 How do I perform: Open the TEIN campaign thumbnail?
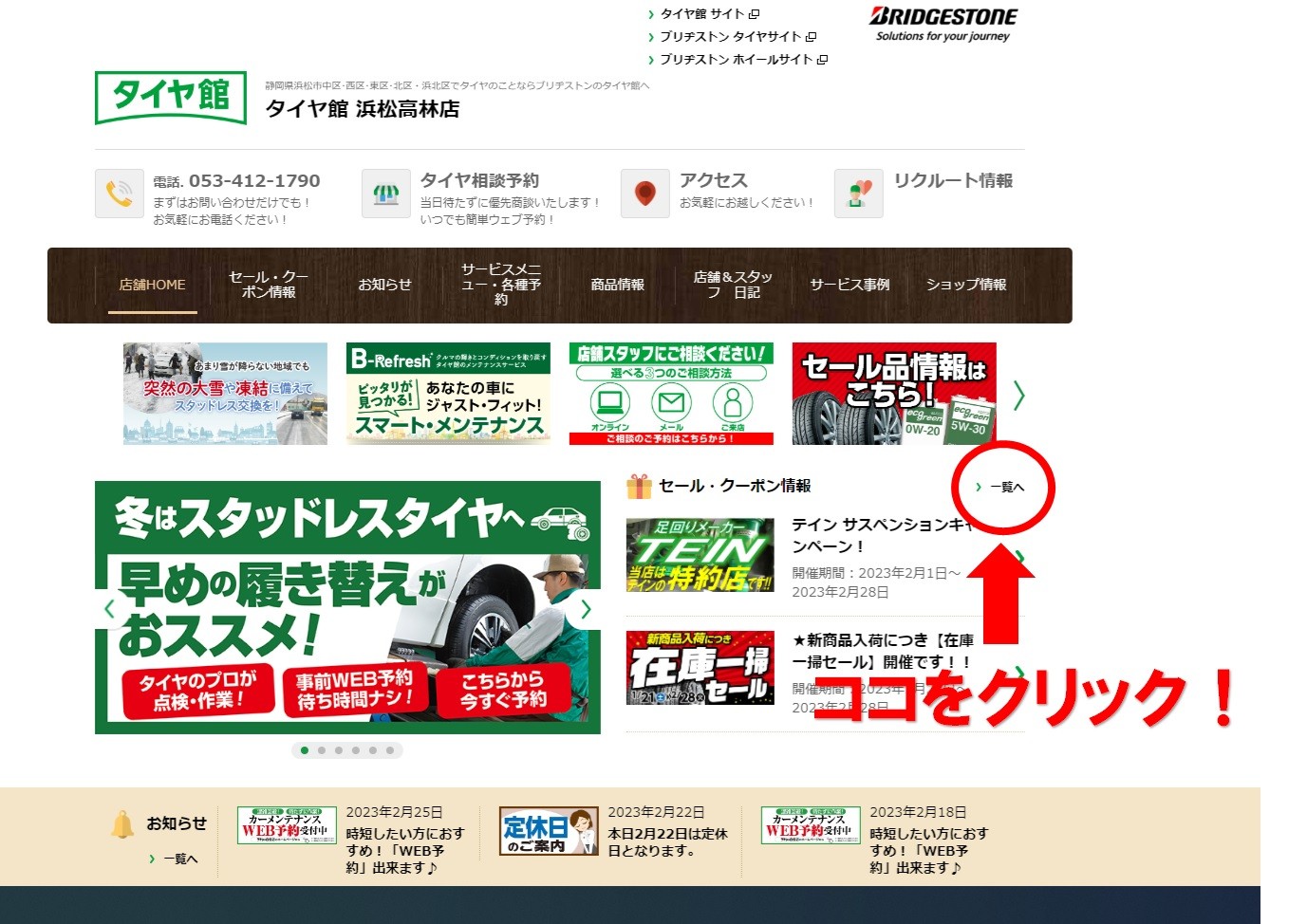pos(700,555)
